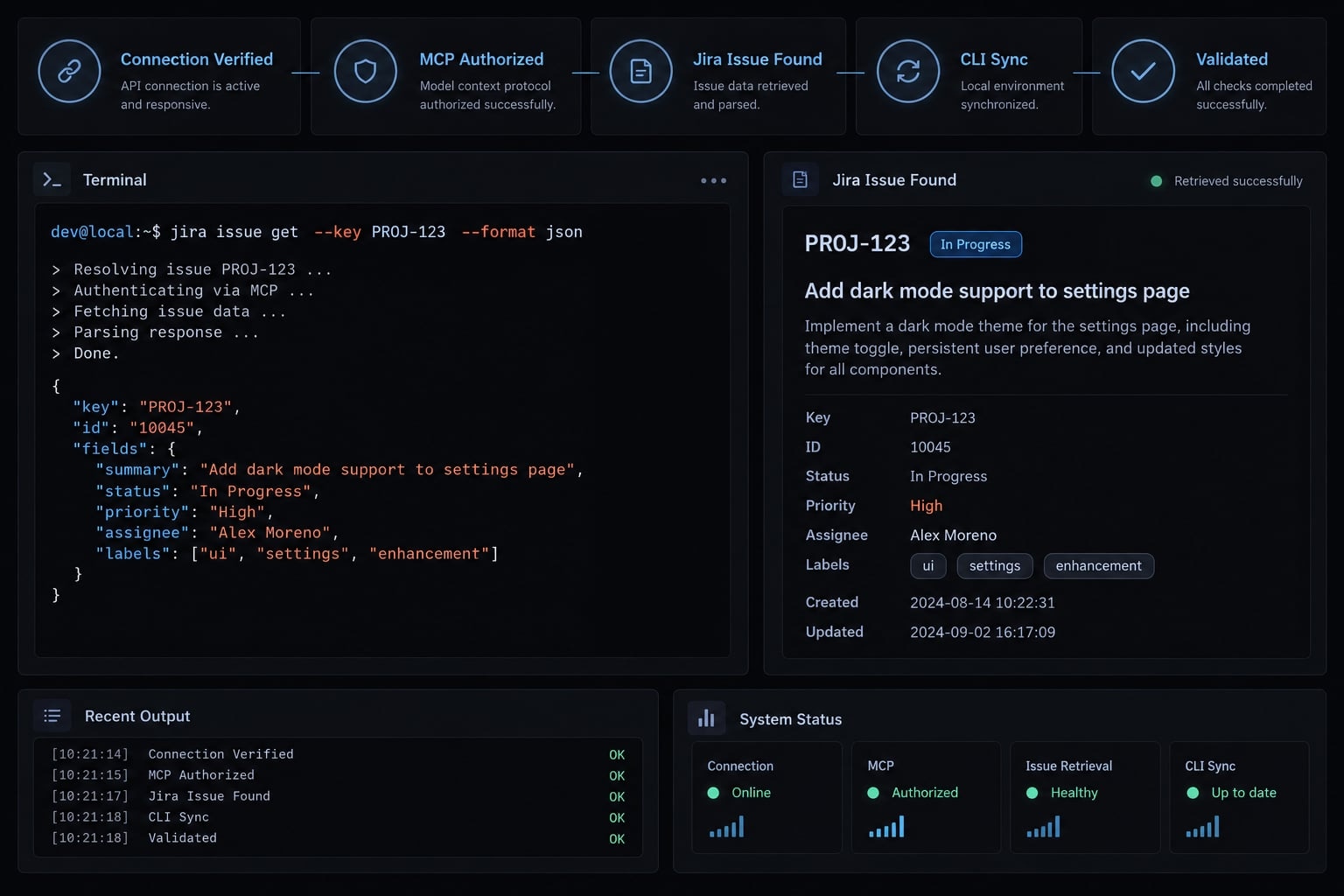Click the CLI Sync refresh icon
The image size is (1344, 896).
[908, 71]
